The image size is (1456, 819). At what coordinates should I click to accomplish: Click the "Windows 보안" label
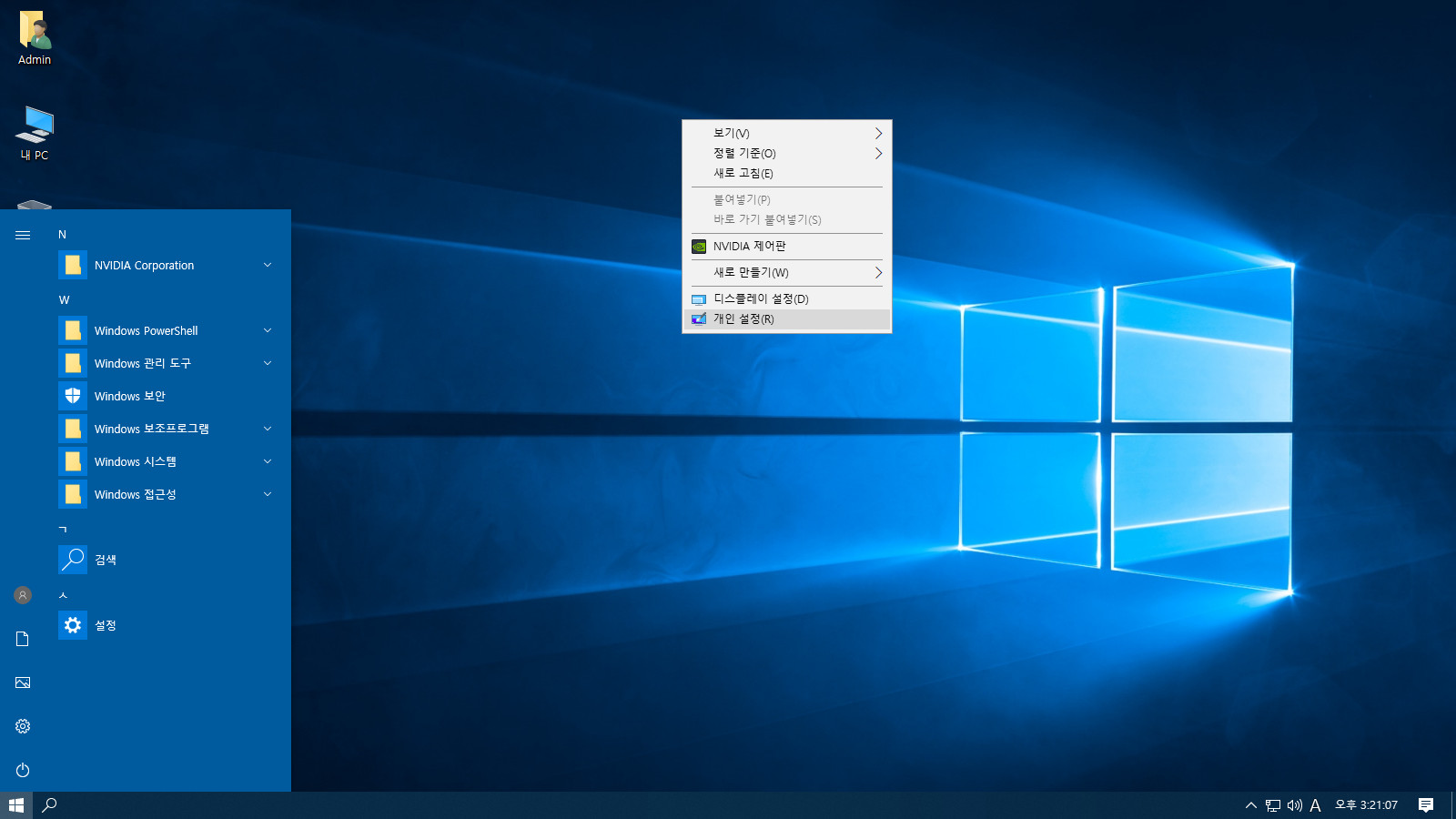[x=130, y=396]
